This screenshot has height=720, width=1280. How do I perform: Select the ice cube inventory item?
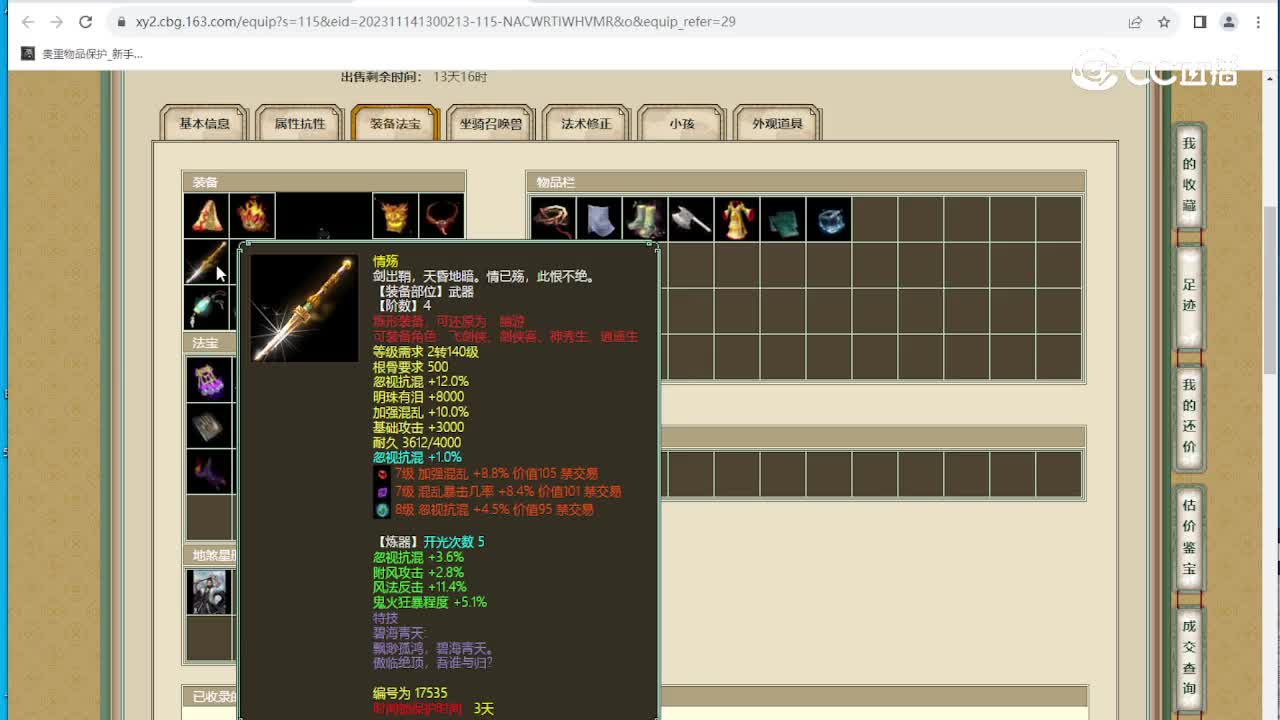829,219
